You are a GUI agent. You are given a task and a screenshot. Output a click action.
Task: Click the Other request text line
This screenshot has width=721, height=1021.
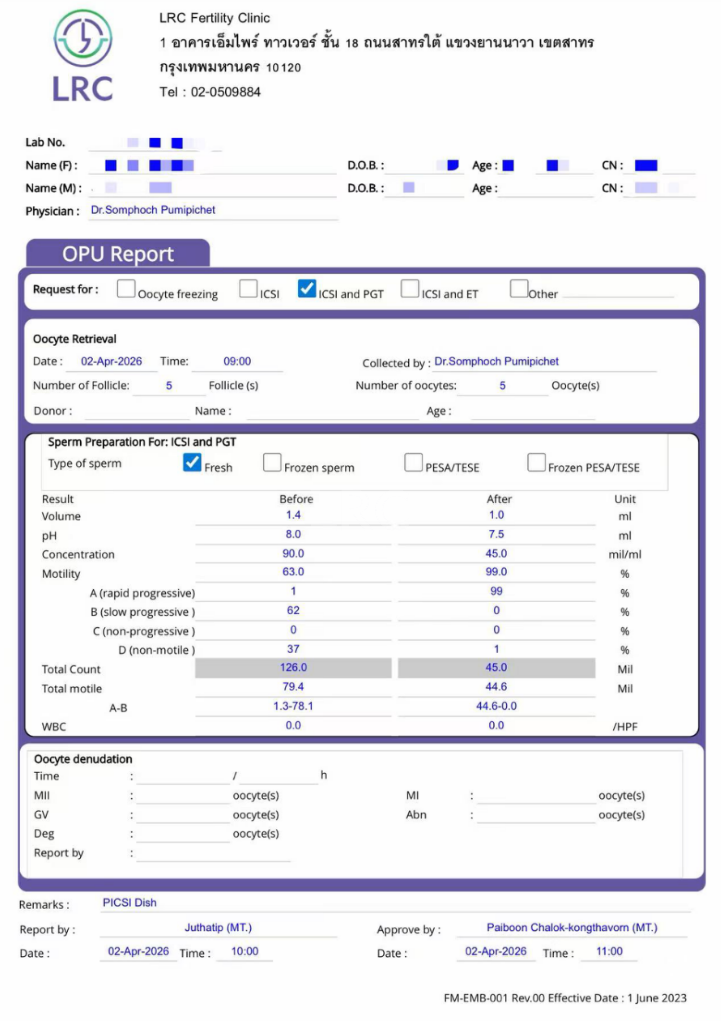[x=617, y=291]
